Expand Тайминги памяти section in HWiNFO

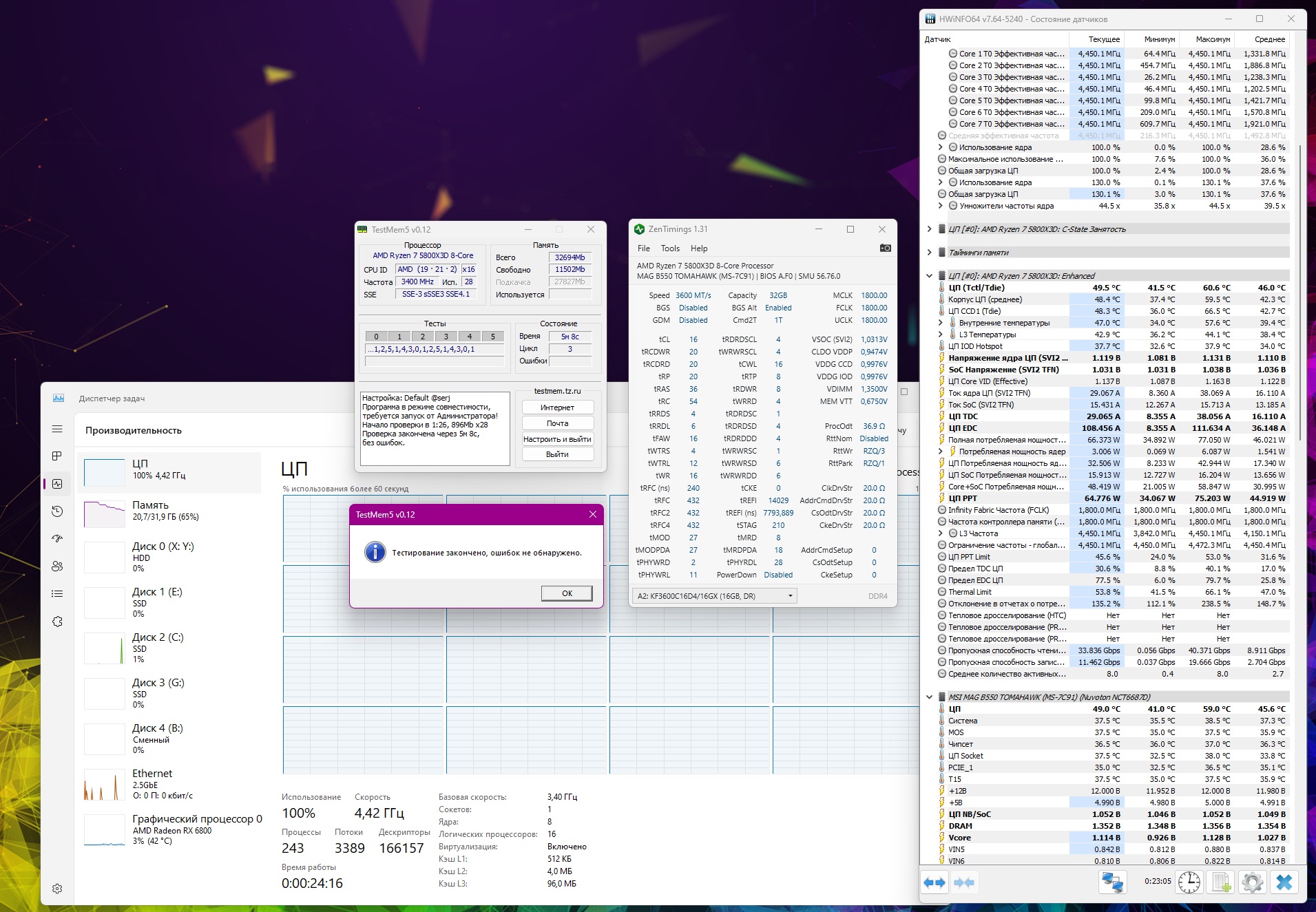point(929,253)
